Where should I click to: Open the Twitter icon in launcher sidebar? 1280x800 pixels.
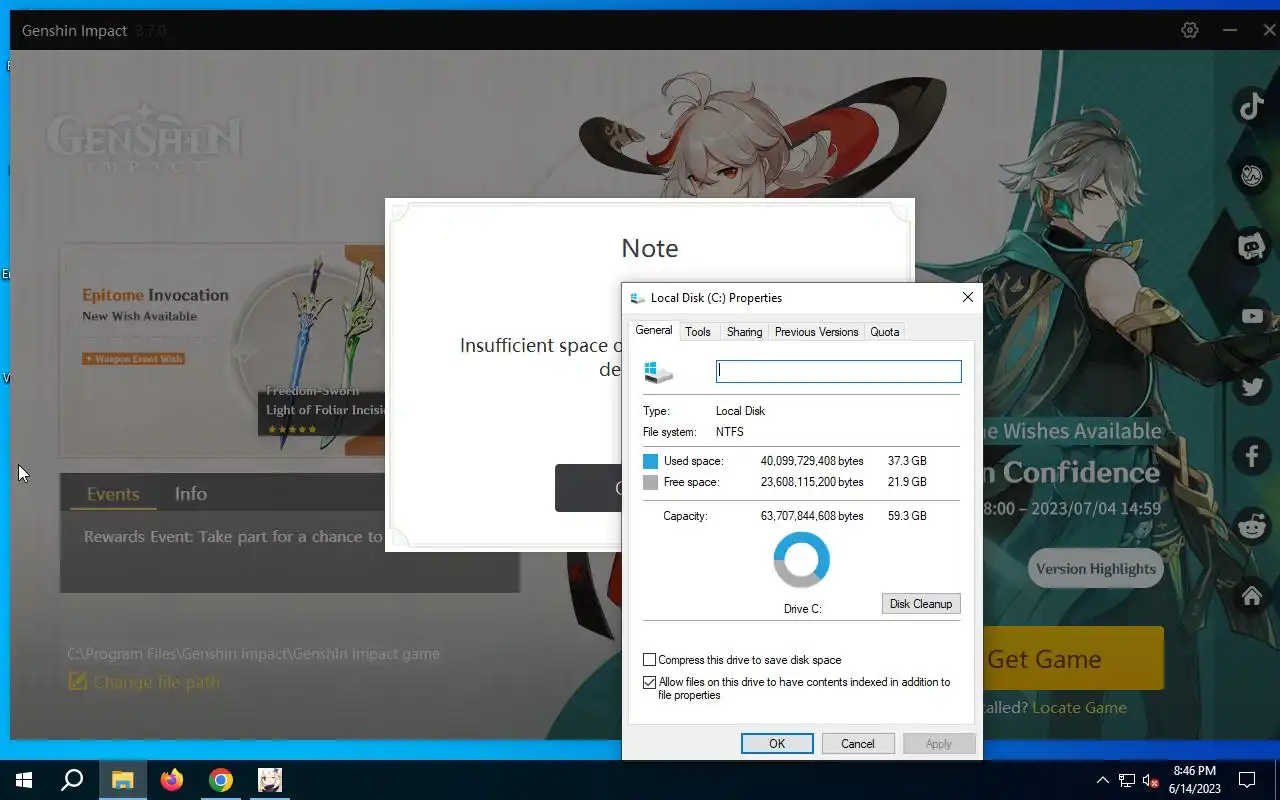point(1252,386)
